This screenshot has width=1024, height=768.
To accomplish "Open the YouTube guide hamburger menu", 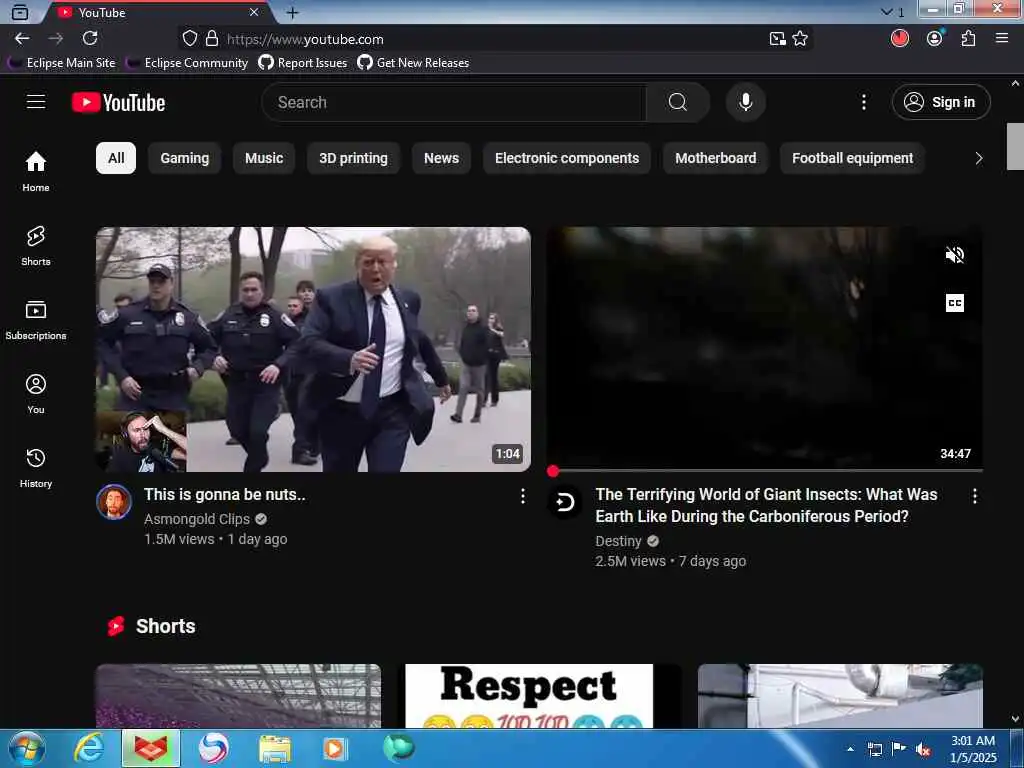I will pos(36,102).
